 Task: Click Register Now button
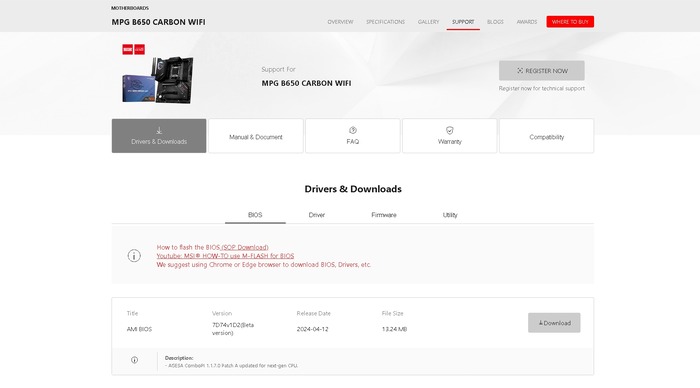(542, 71)
